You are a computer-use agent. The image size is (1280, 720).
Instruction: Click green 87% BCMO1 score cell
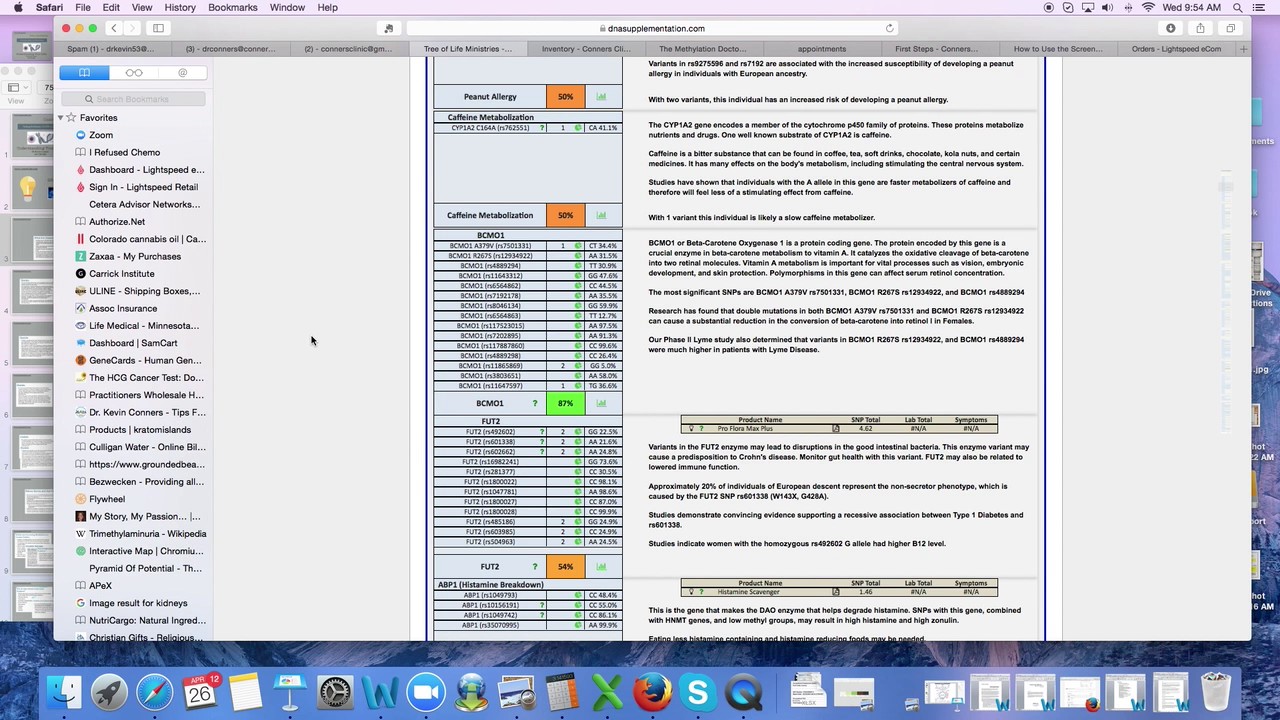(x=565, y=403)
